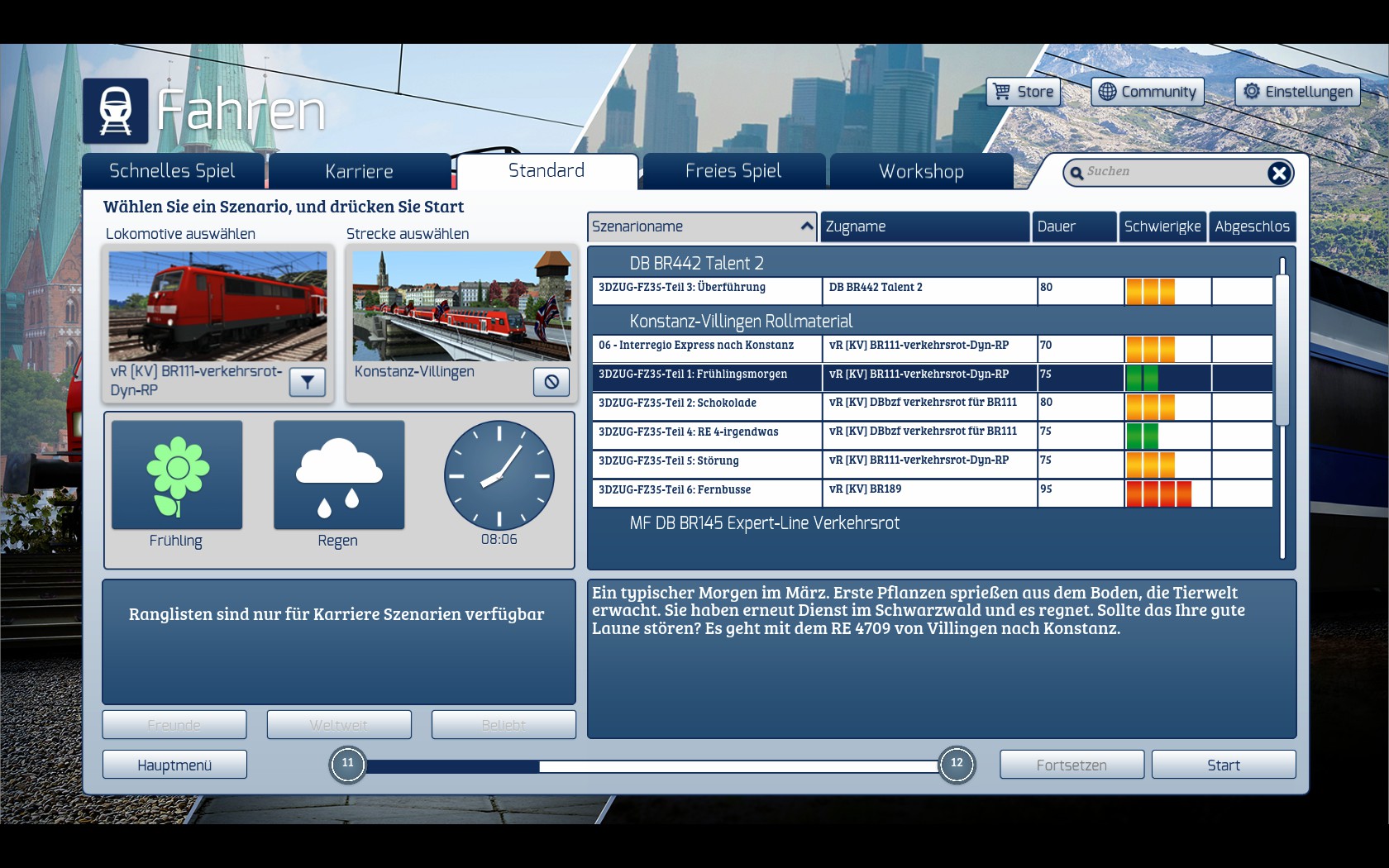Click the train icon beside Fahren
This screenshot has width=1389, height=868.
[116, 111]
